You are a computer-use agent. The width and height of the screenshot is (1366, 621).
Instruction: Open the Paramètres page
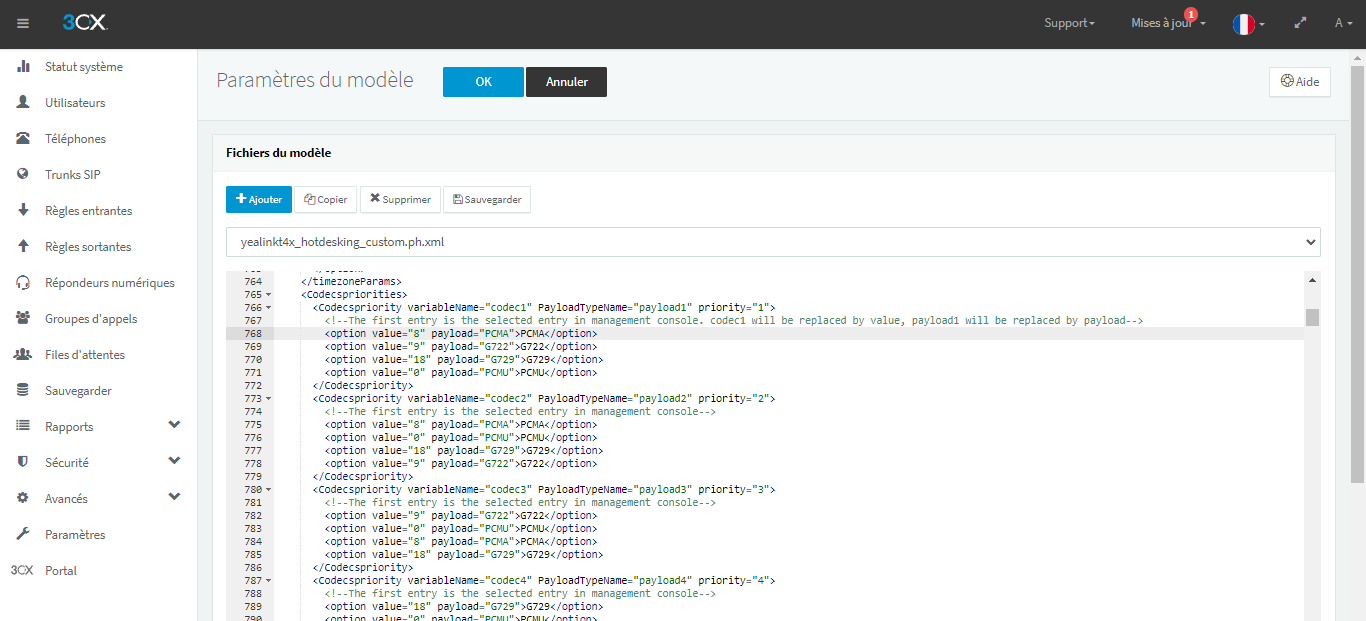[x=75, y=535]
